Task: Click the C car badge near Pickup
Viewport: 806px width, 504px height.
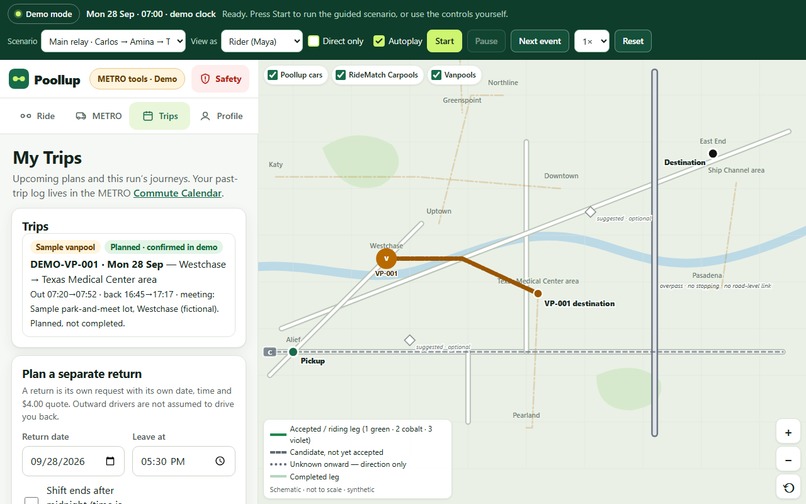Action: (x=270, y=352)
